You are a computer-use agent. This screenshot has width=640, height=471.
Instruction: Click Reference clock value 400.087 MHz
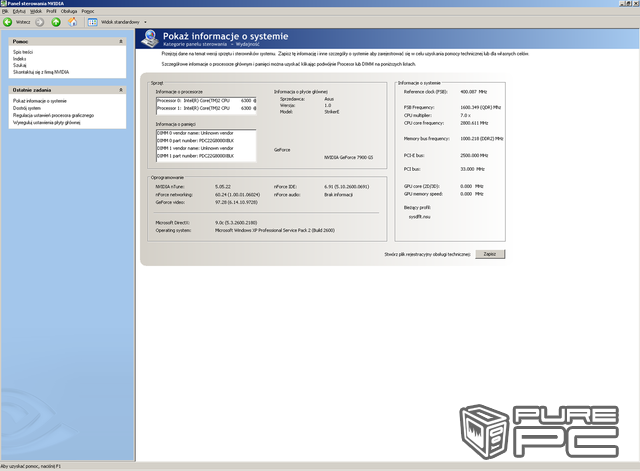473,92
